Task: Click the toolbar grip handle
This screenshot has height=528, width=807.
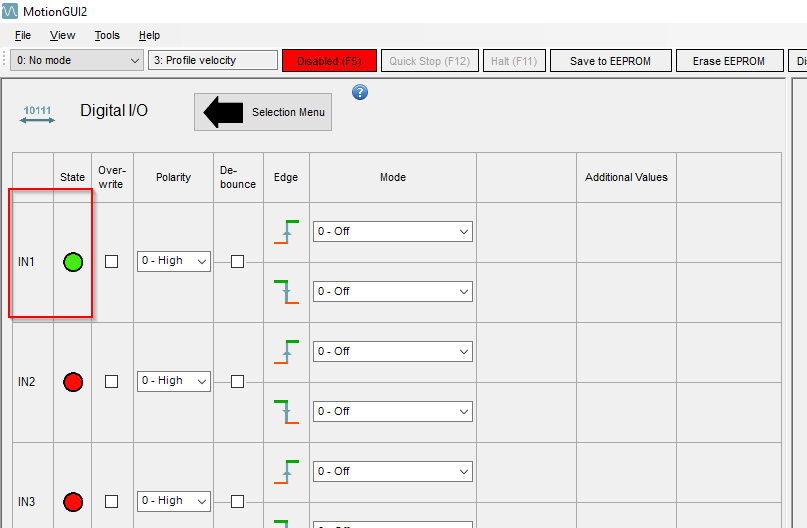Action: coord(4,60)
